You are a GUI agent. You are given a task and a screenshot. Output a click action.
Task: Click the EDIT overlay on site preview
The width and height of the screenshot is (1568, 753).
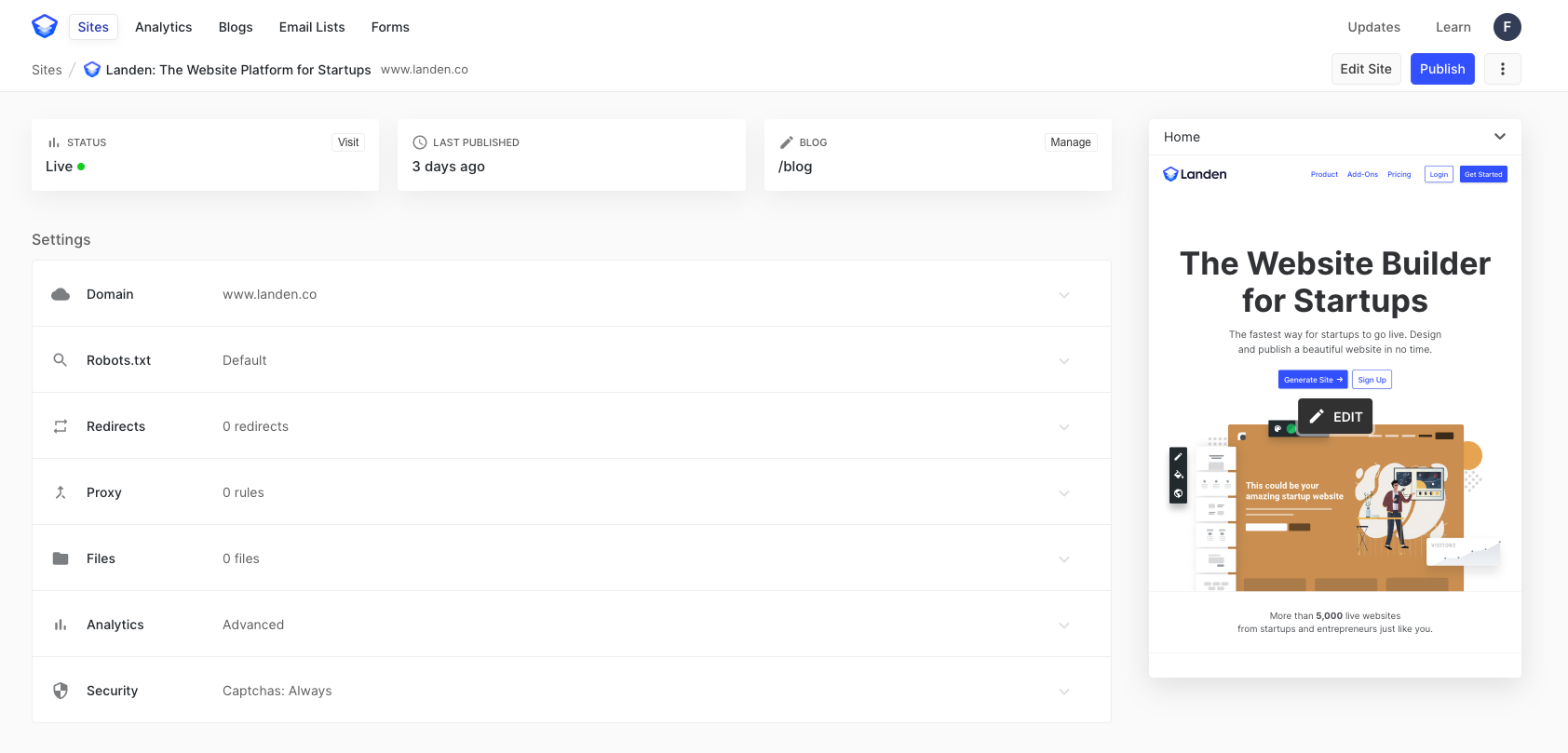tap(1335, 417)
